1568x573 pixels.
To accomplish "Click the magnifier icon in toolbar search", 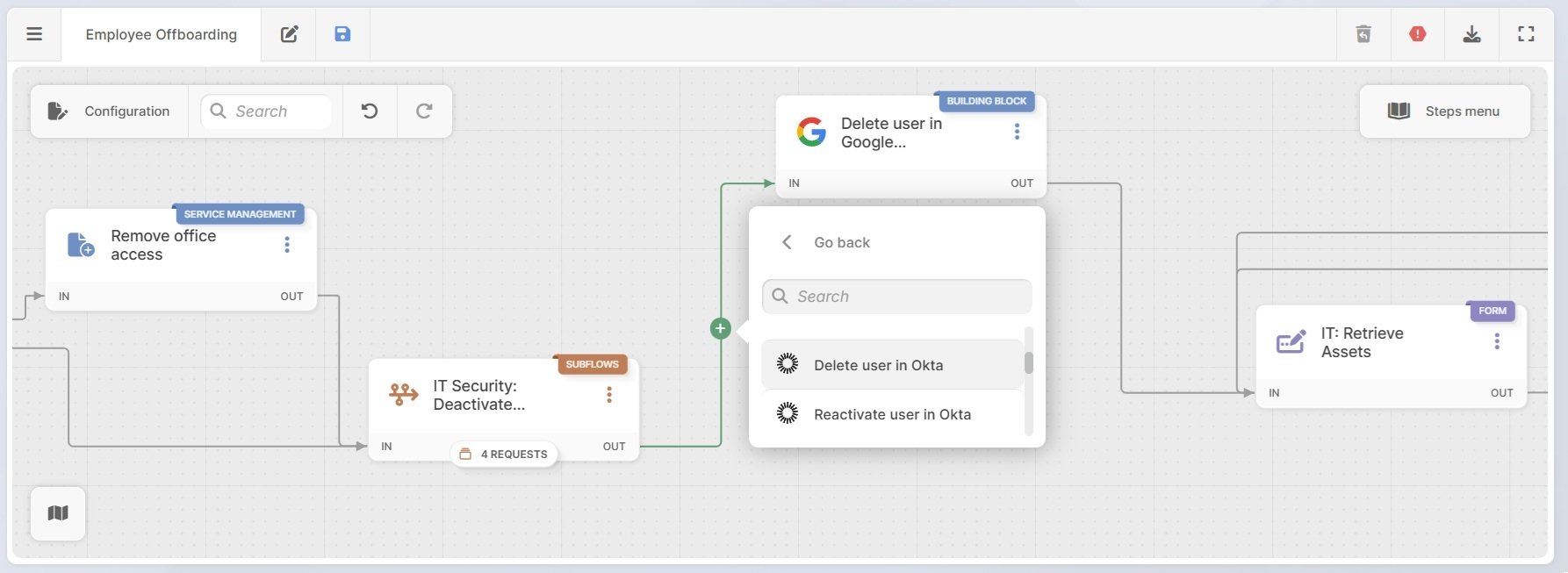I will [218, 111].
